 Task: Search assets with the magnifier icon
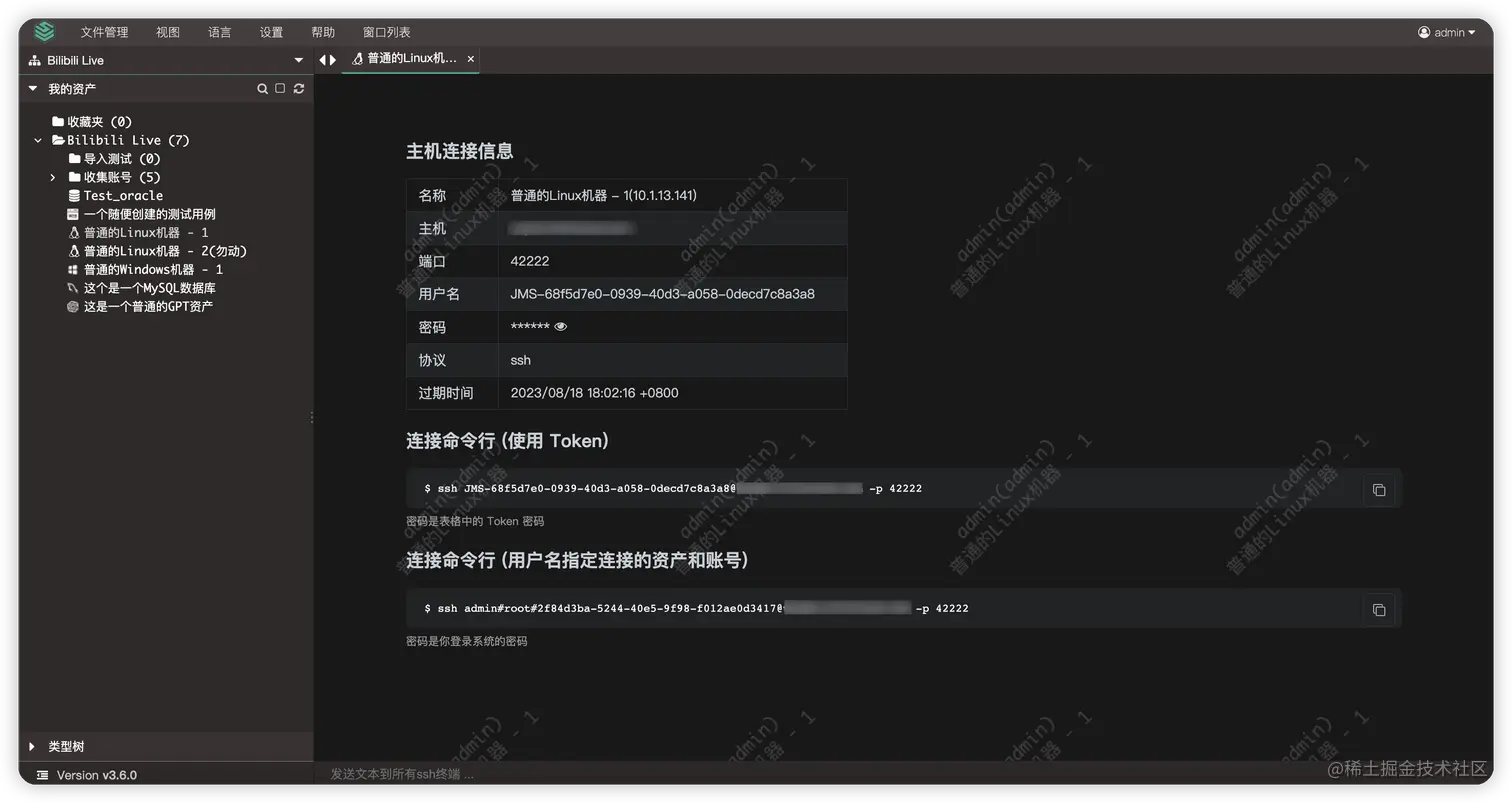pyautogui.click(x=262, y=89)
